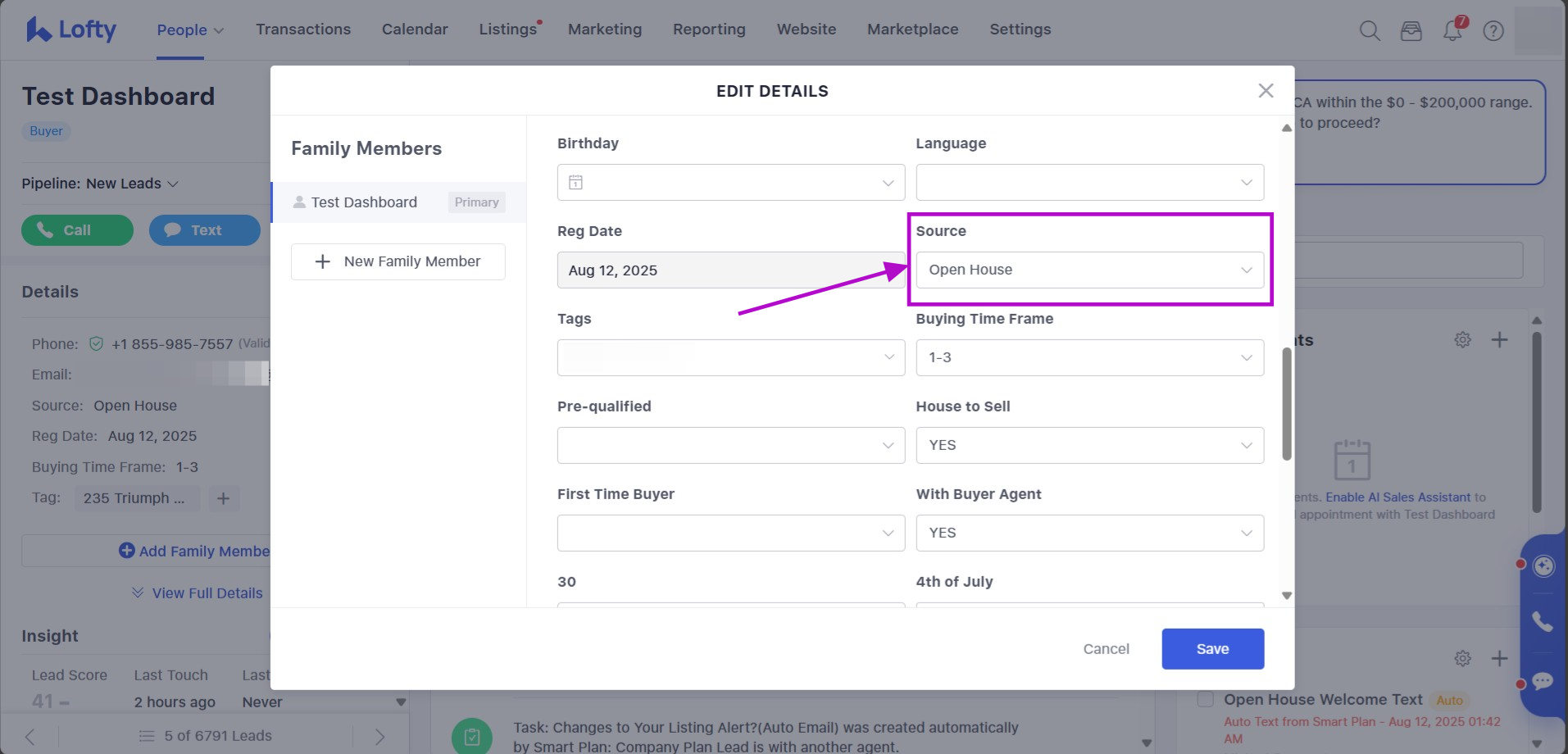Close the Edit Details dialog
The height and width of the screenshot is (754, 1568).
pyautogui.click(x=1266, y=91)
